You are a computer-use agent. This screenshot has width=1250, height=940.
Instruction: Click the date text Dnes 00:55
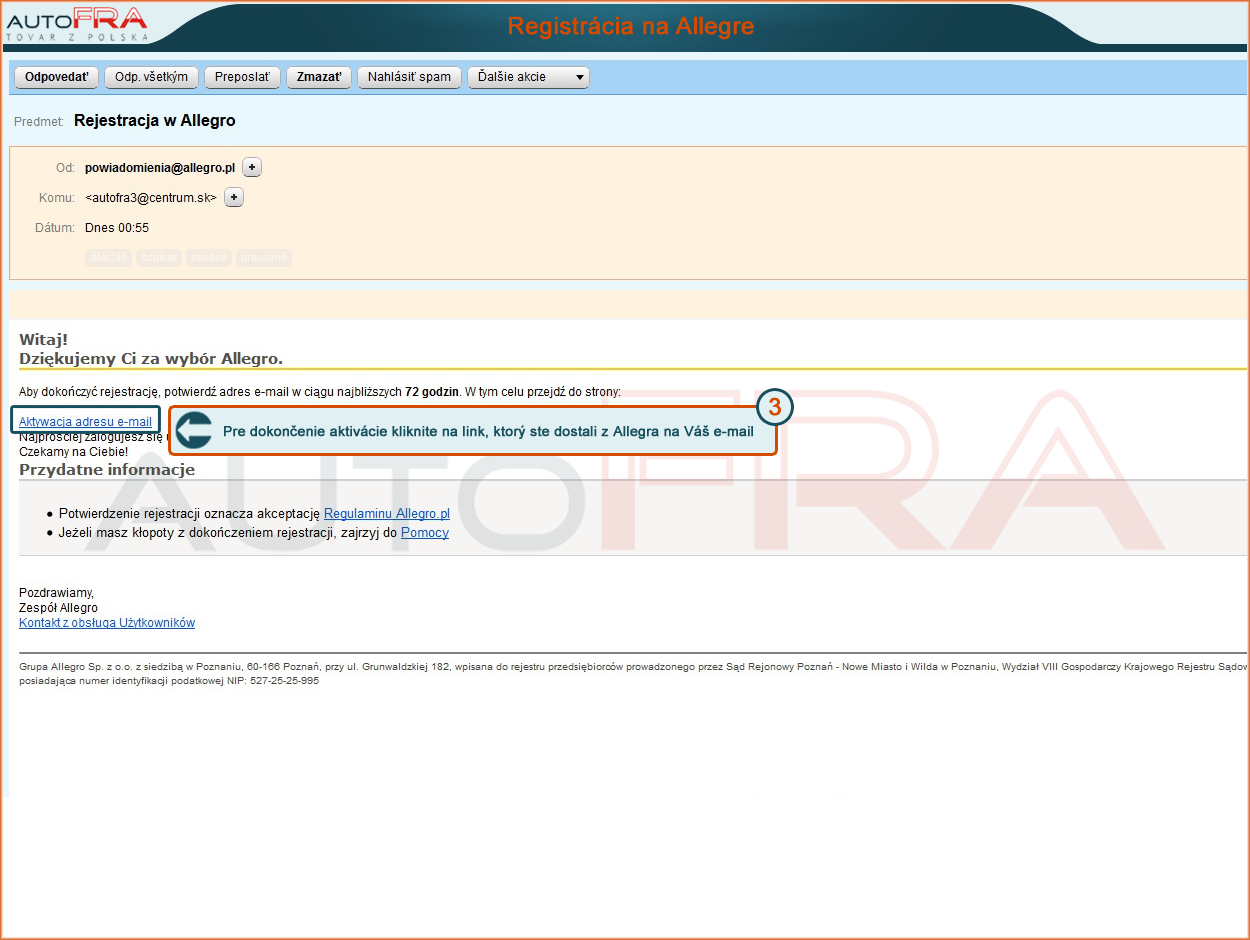point(117,228)
